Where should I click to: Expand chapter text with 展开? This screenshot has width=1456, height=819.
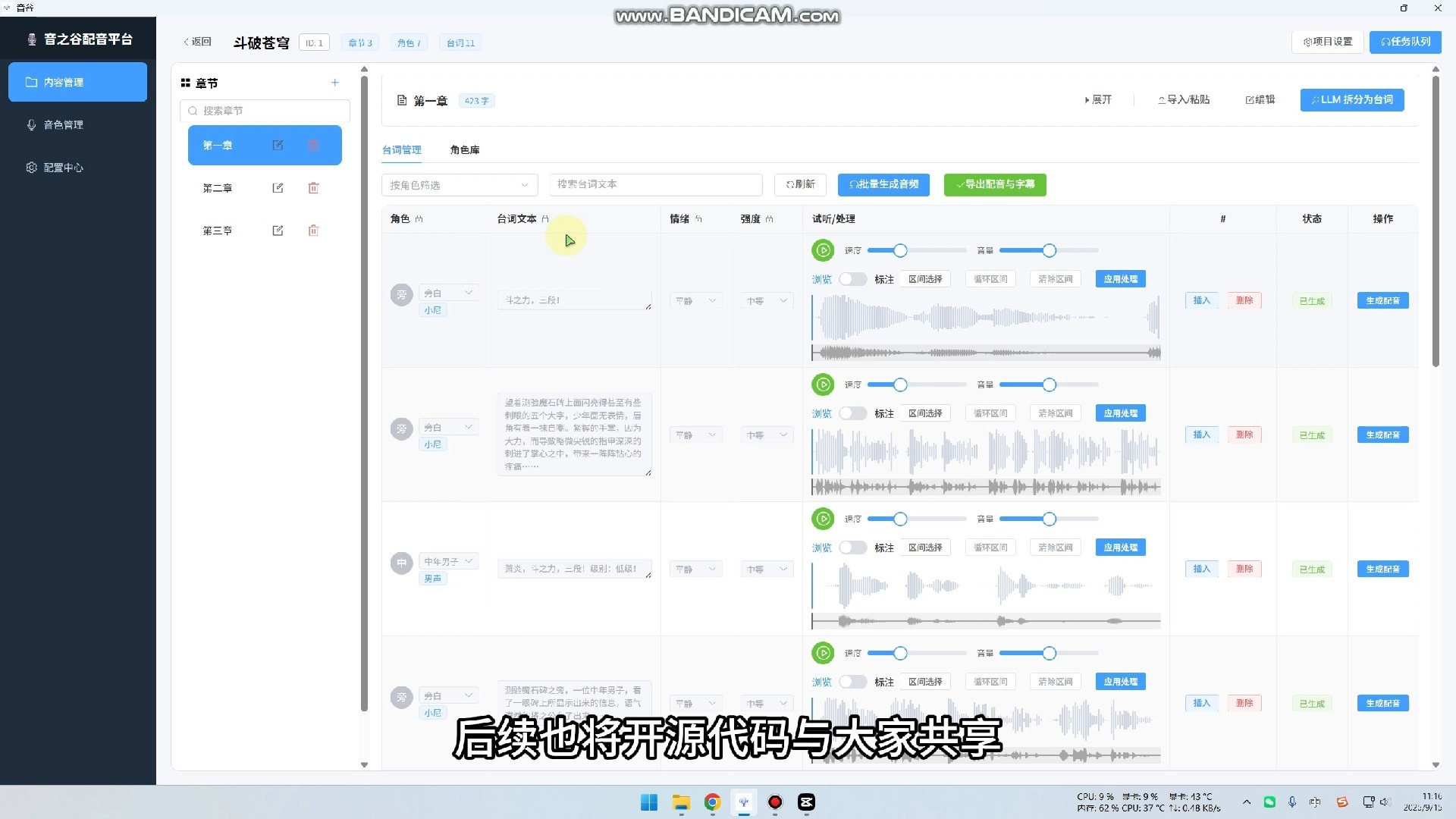point(1098,99)
